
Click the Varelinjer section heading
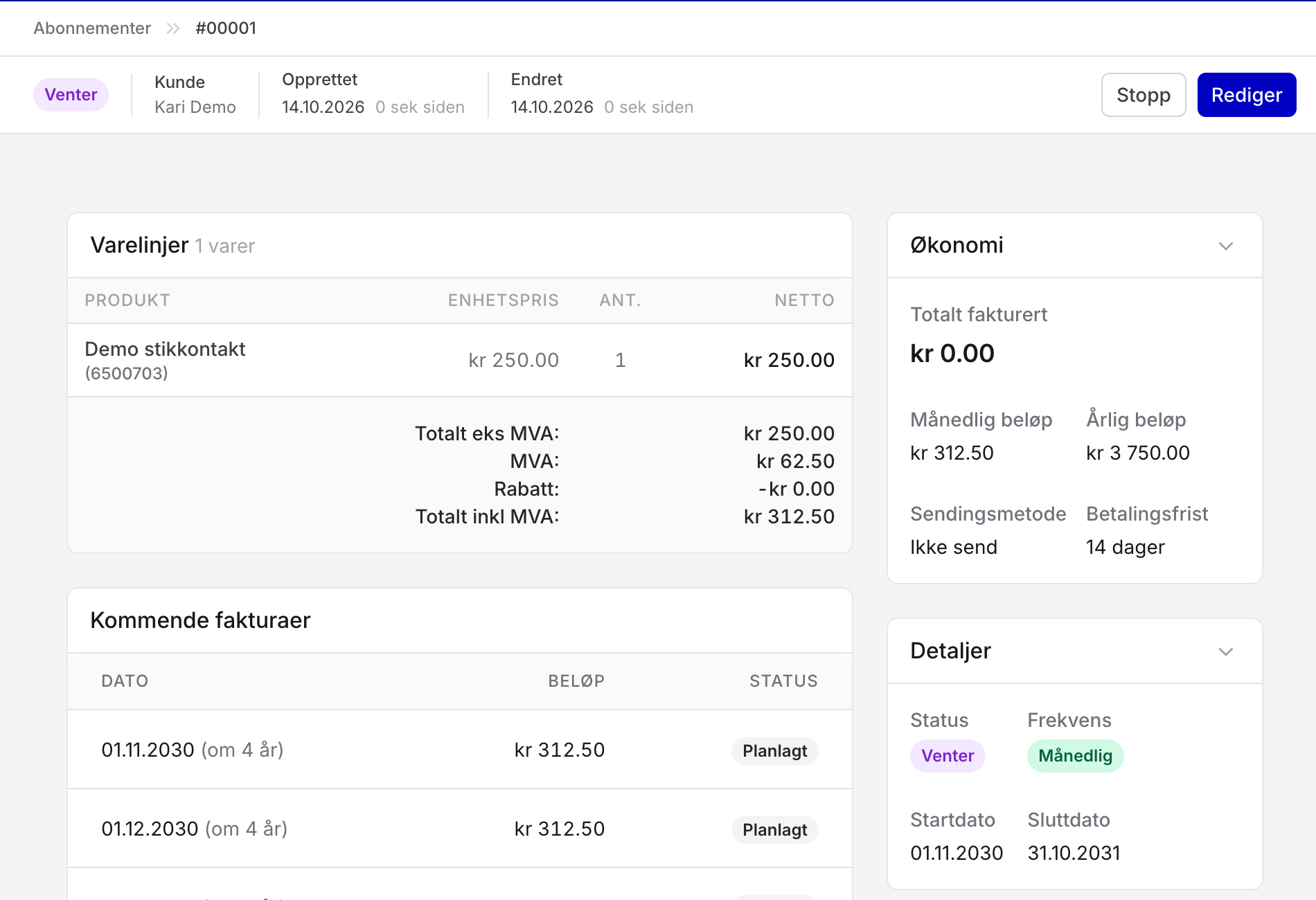pos(139,245)
